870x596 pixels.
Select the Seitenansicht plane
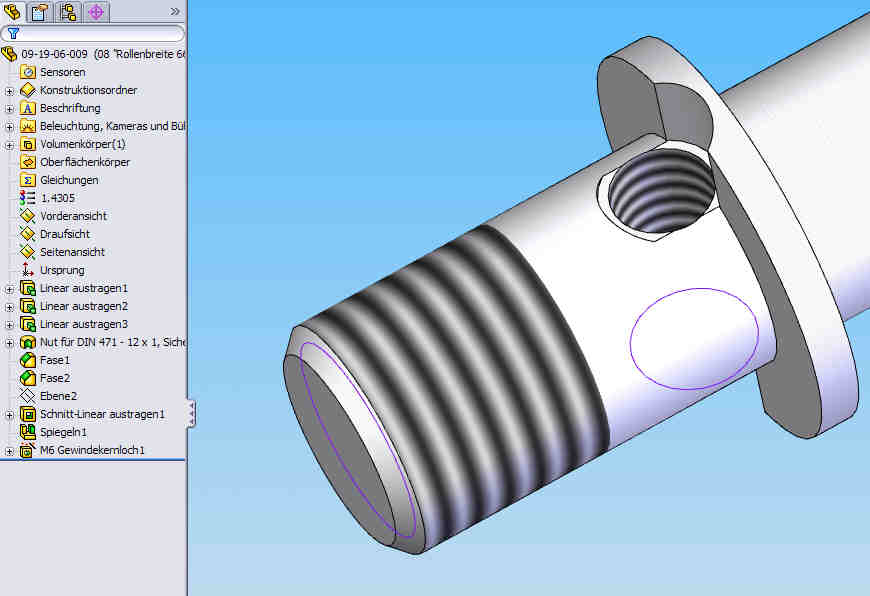click(x=72, y=252)
